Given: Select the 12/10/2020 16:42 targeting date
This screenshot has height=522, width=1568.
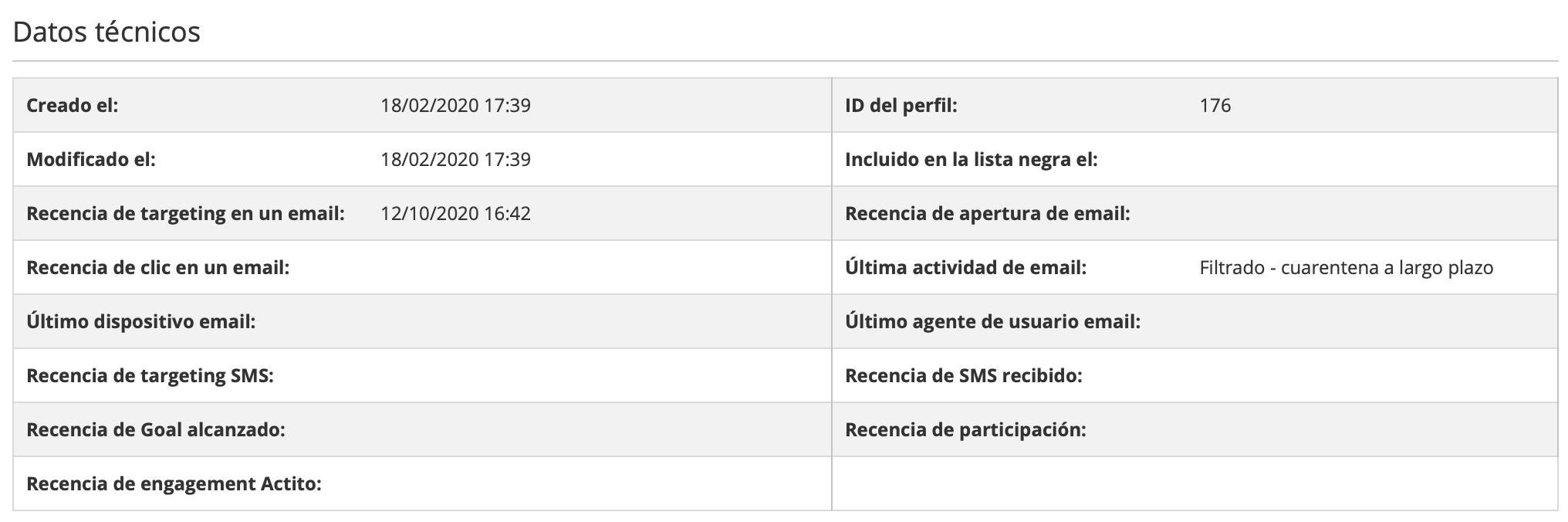Looking at the screenshot, I should 455,213.
